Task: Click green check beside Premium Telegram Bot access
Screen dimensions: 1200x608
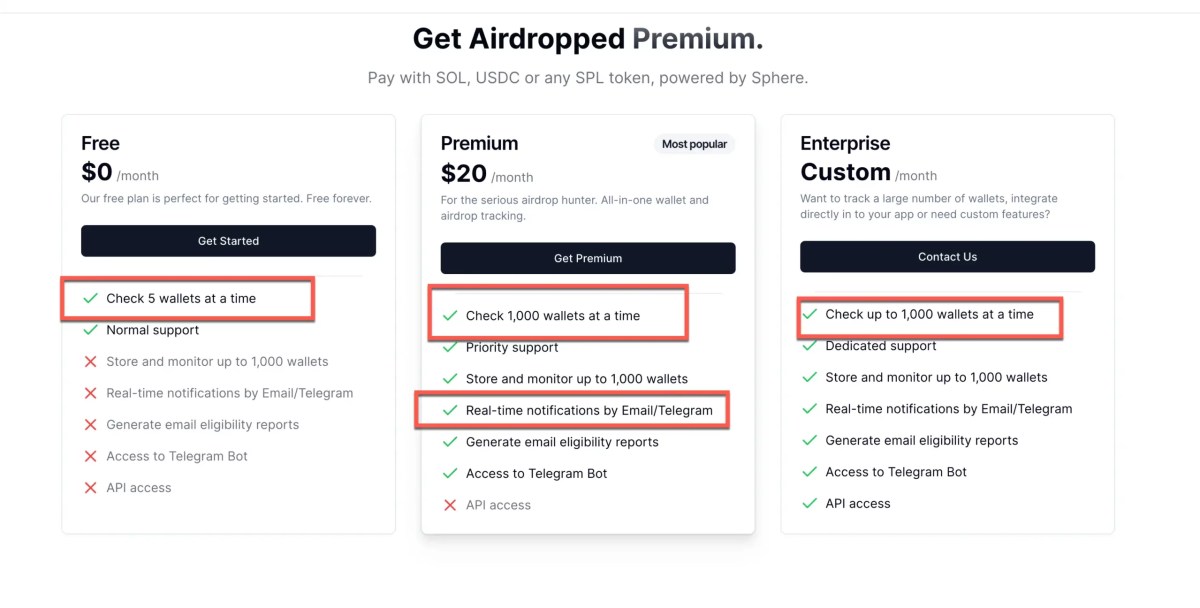Action: point(450,474)
